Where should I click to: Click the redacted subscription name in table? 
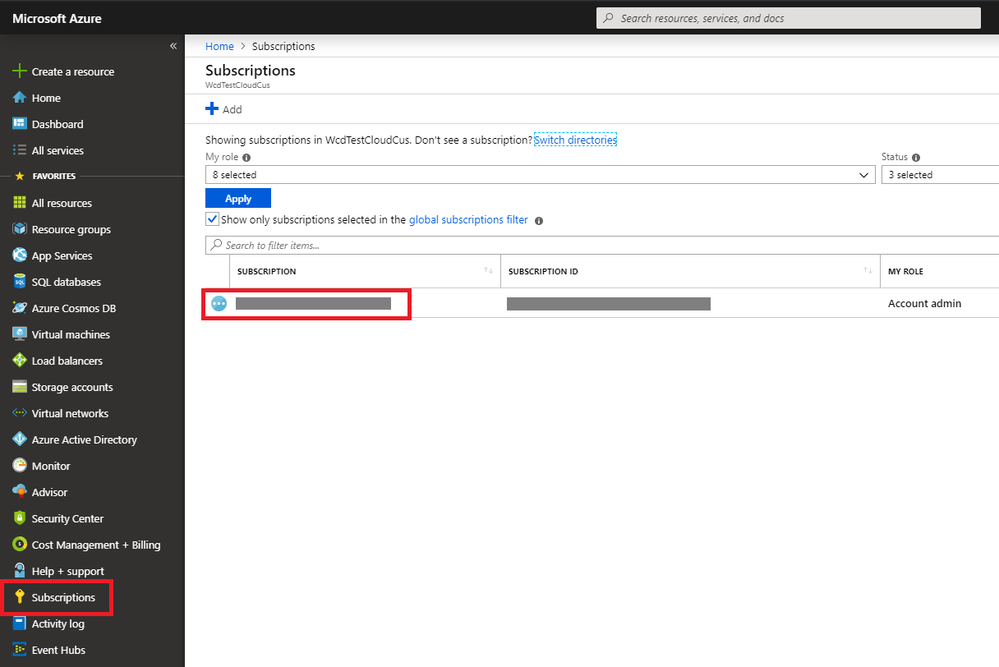coord(313,304)
